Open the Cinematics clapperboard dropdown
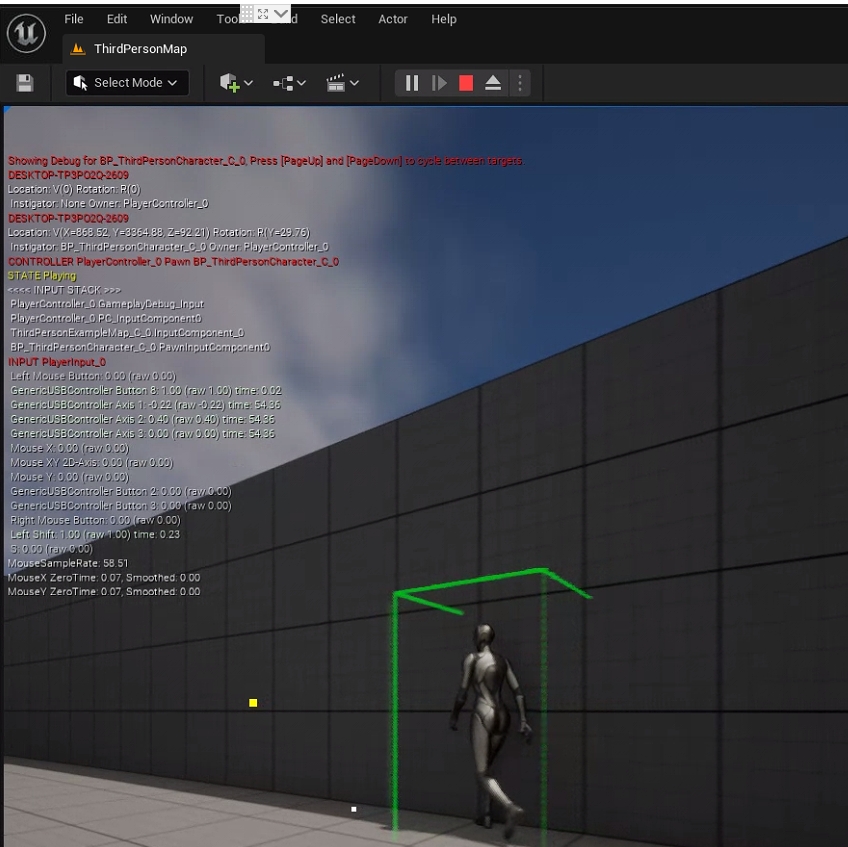This screenshot has width=848, height=847. [x=344, y=83]
